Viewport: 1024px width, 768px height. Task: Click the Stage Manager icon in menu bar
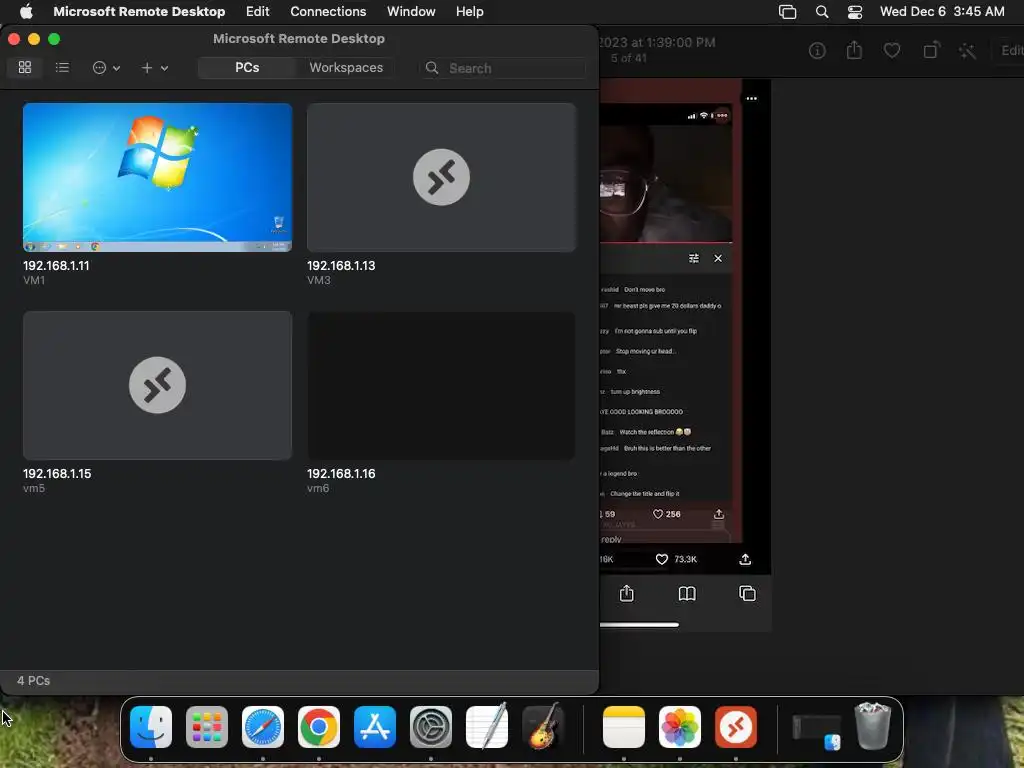pos(788,12)
